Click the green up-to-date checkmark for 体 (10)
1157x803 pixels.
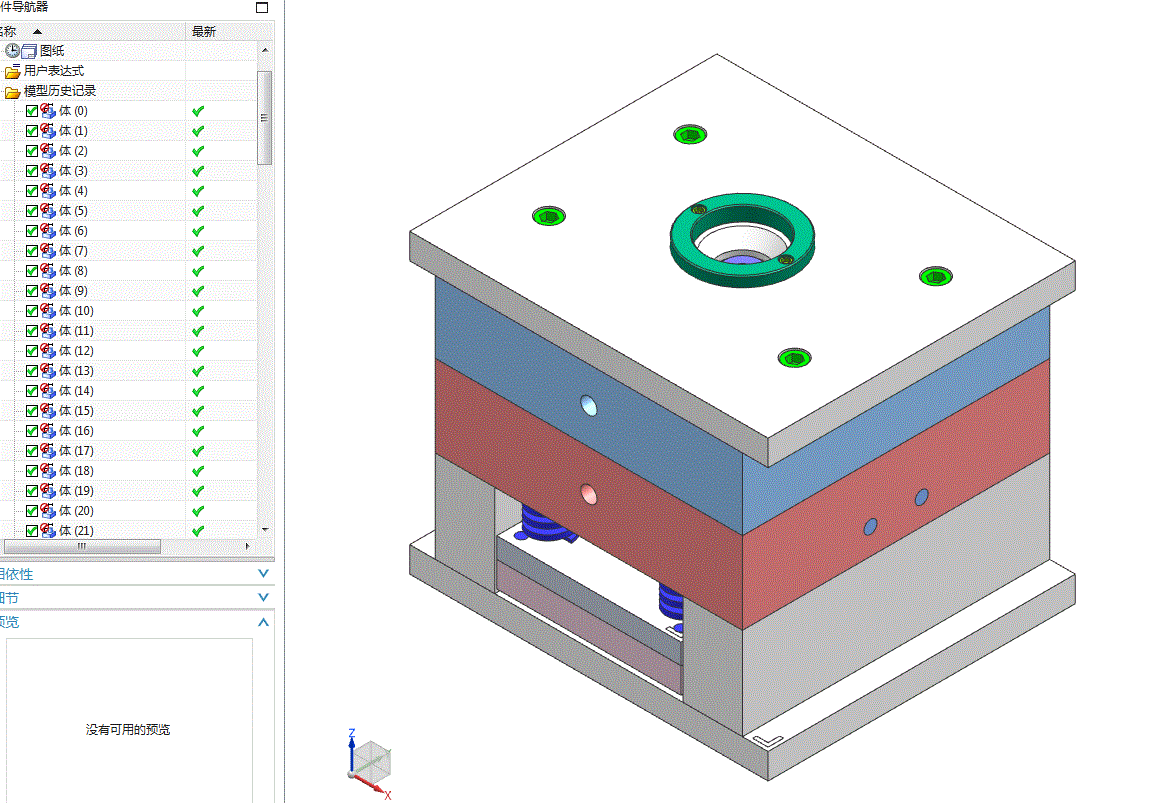coord(198,311)
